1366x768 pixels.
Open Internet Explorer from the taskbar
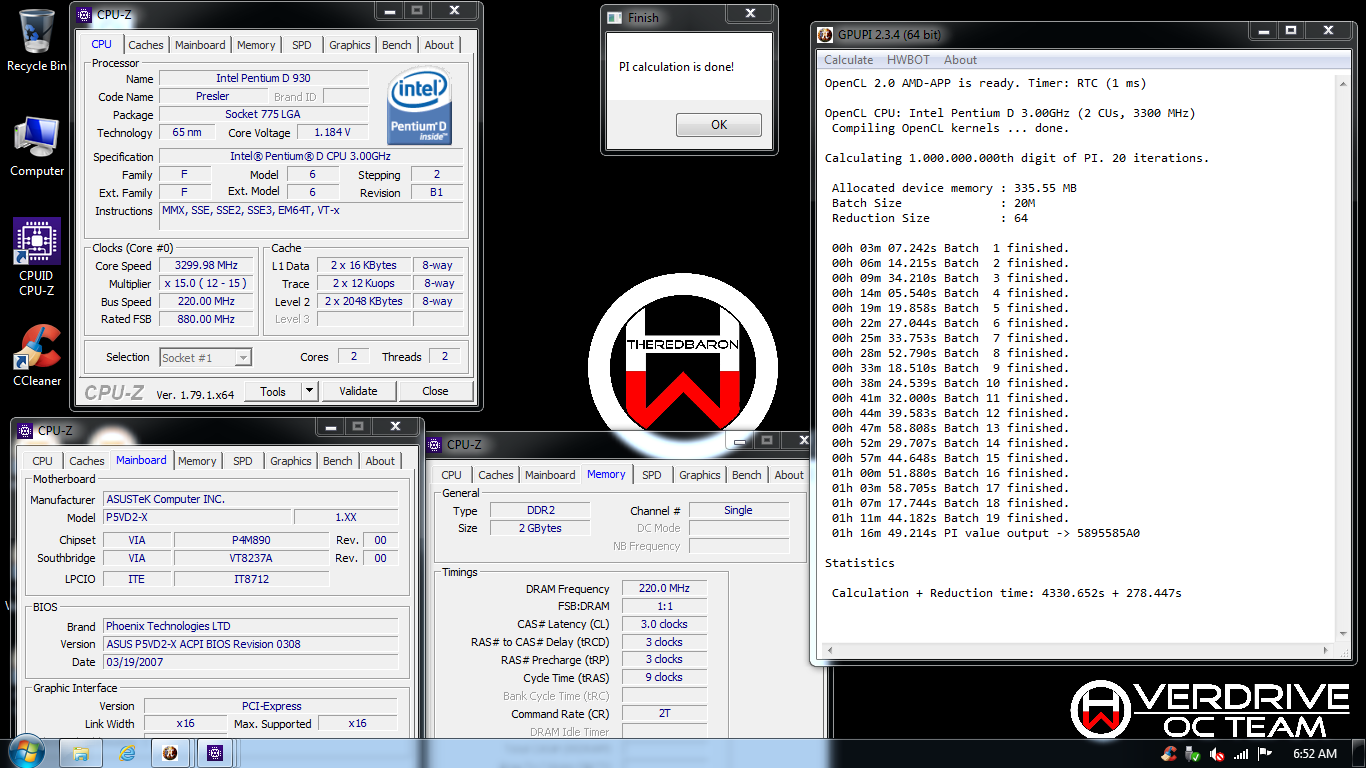point(127,753)
